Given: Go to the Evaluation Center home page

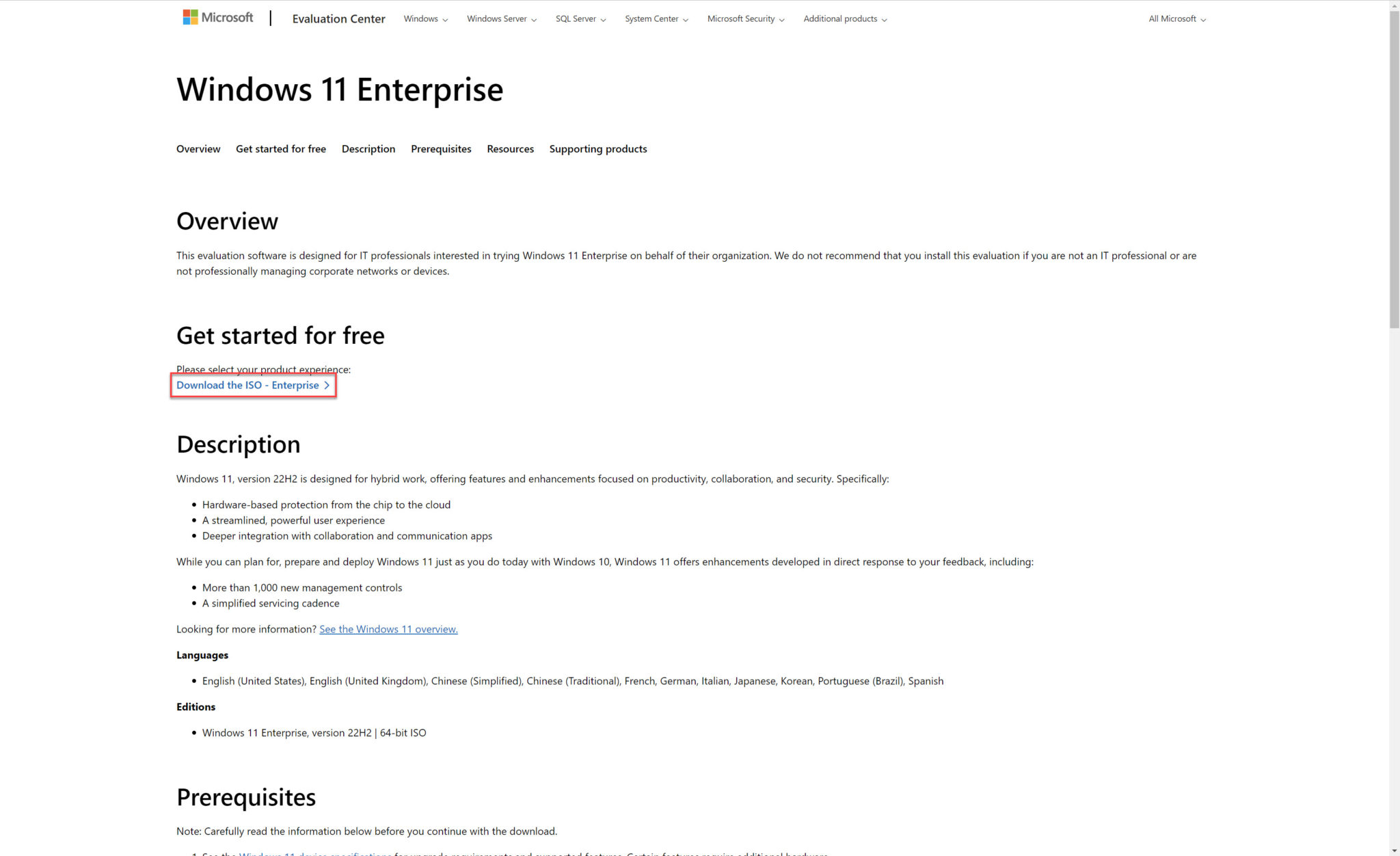Looking at the screenshot, I should pyautogui.click(x=338, y=18).
